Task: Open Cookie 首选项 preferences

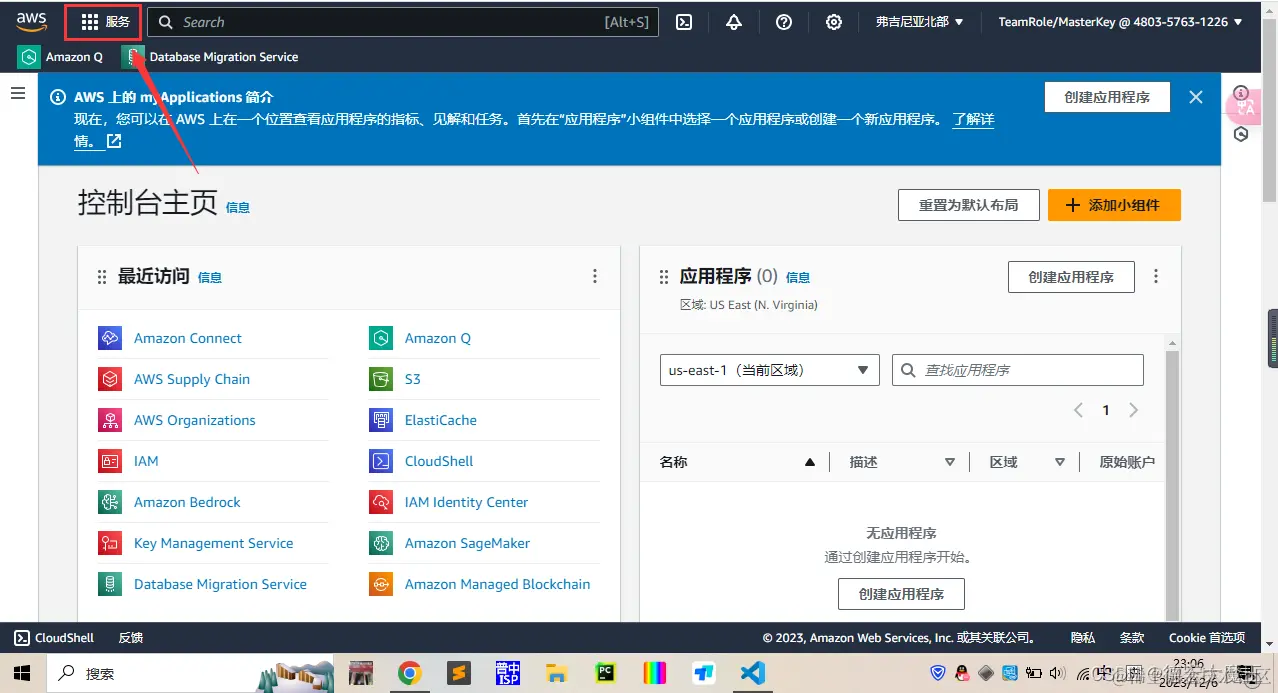Action: 1207,638
